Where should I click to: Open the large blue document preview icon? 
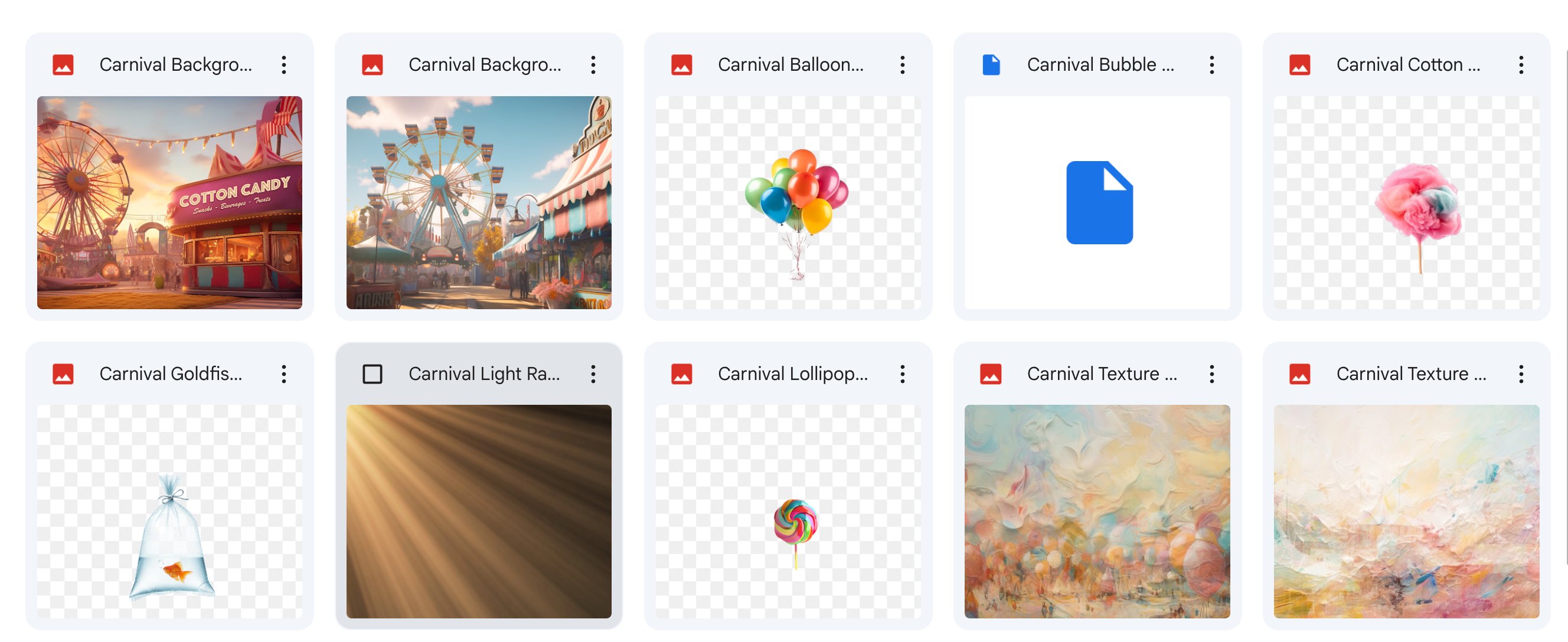[x=1099, y=202]
